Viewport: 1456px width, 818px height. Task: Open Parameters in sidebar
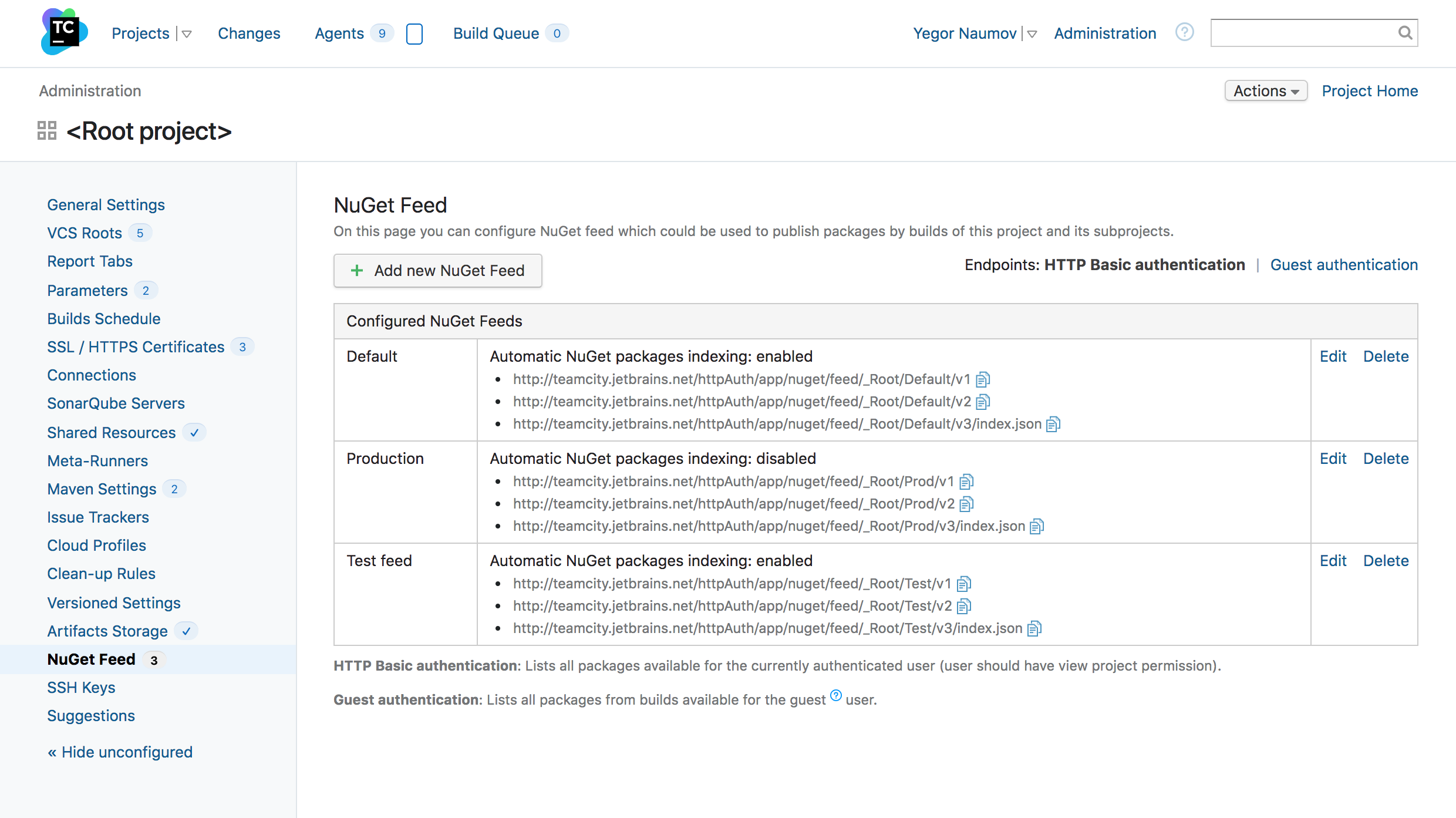[87, 291]
